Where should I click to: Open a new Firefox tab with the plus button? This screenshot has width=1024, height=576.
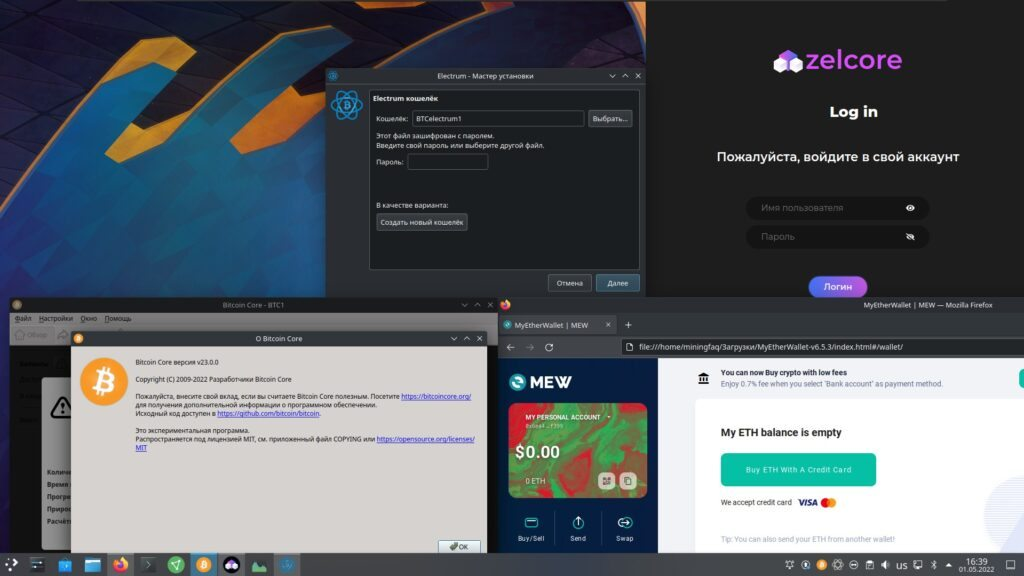click(628, 325)
